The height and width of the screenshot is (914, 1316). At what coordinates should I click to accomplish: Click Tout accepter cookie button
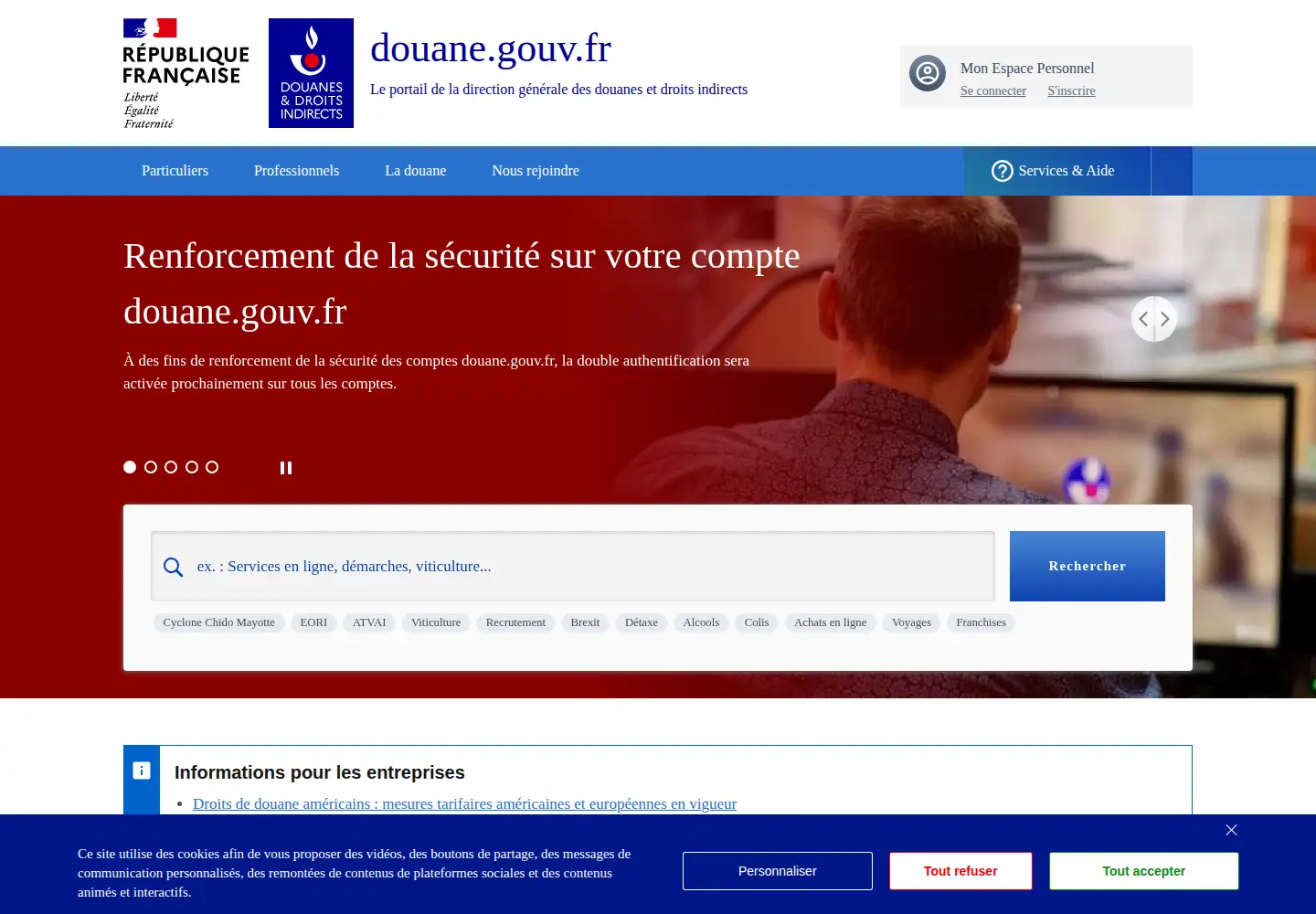(1144, 871)
